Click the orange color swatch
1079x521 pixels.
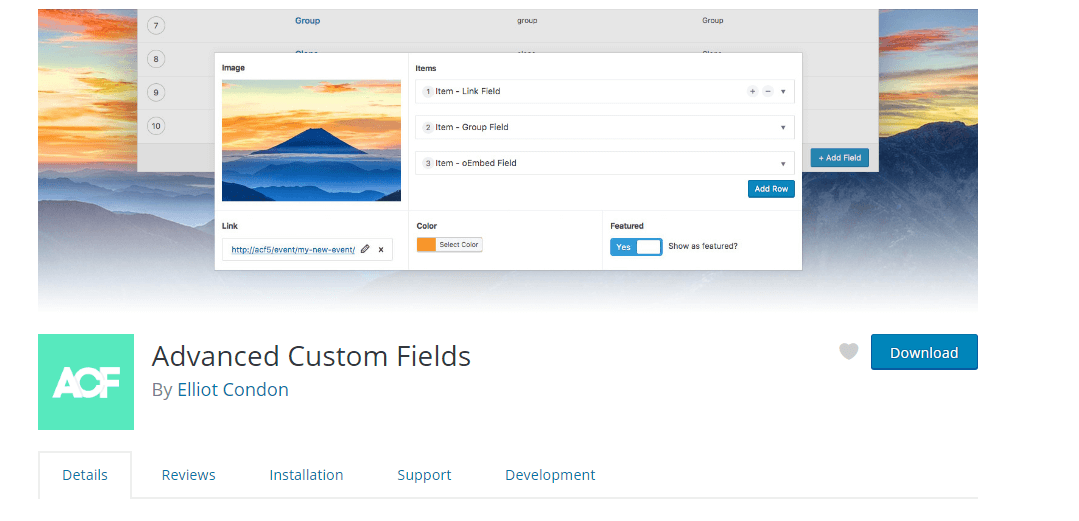(427, 245)
